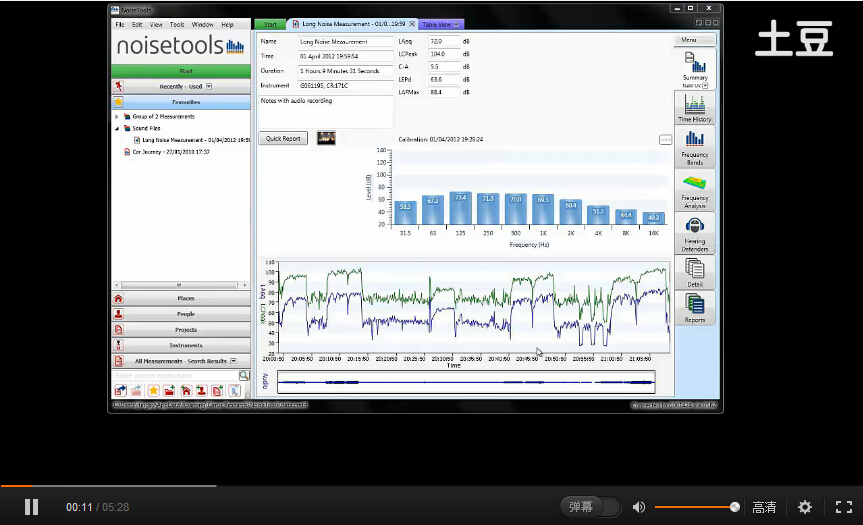
Task: Open the People section
Action: pyautogui.click(x=181, y=314)
